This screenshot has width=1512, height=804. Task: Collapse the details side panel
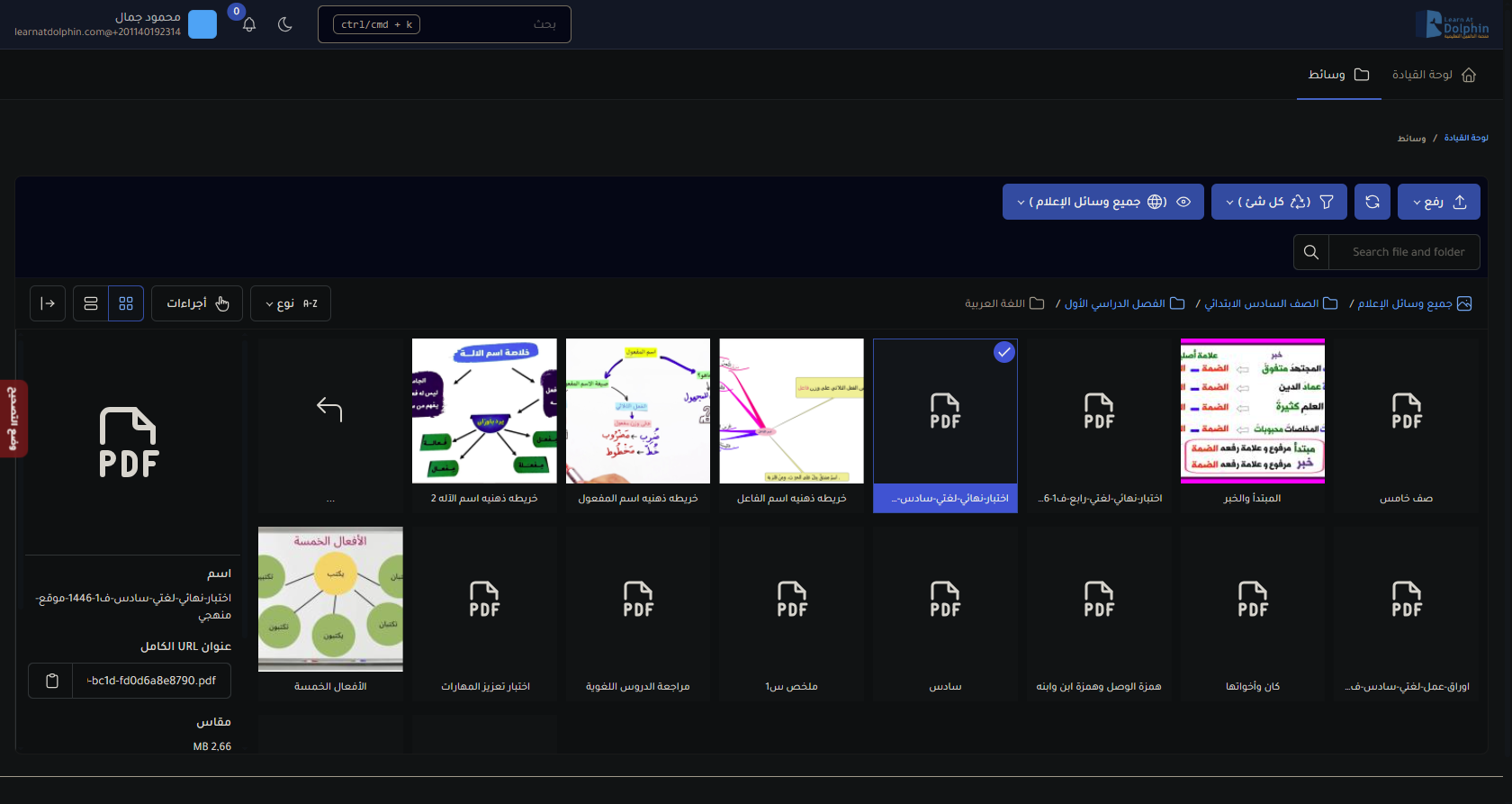[48, 303]
